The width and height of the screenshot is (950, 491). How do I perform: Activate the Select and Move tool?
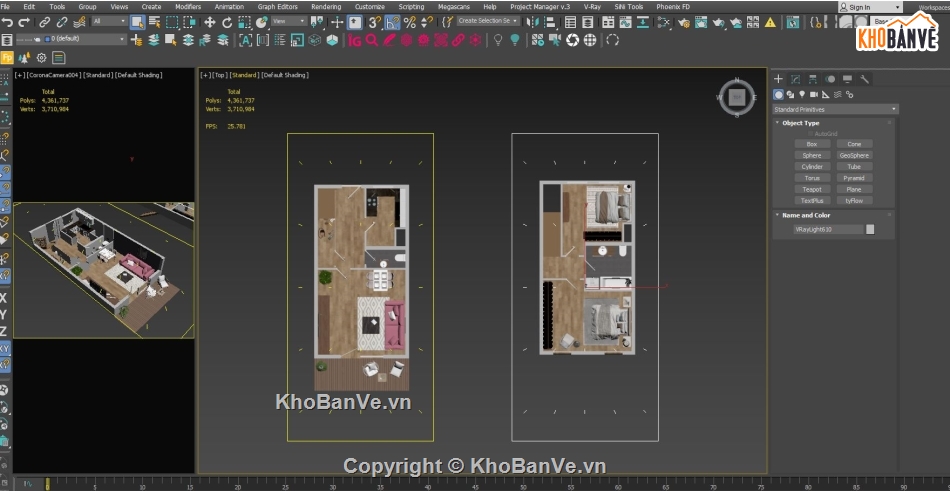tap(210, 22)
